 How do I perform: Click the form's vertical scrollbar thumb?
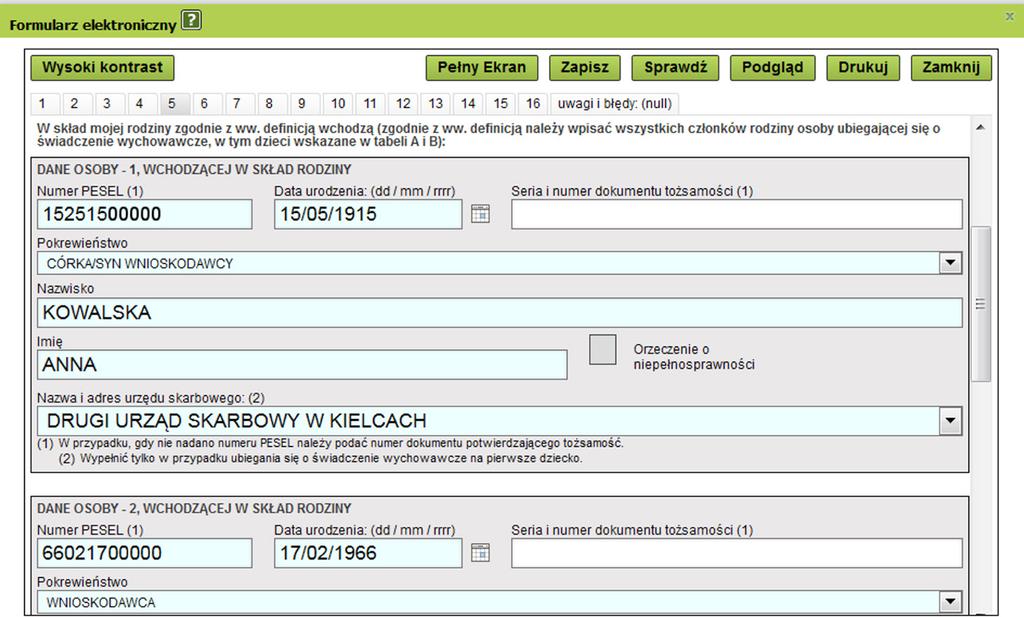click(980, 304)
